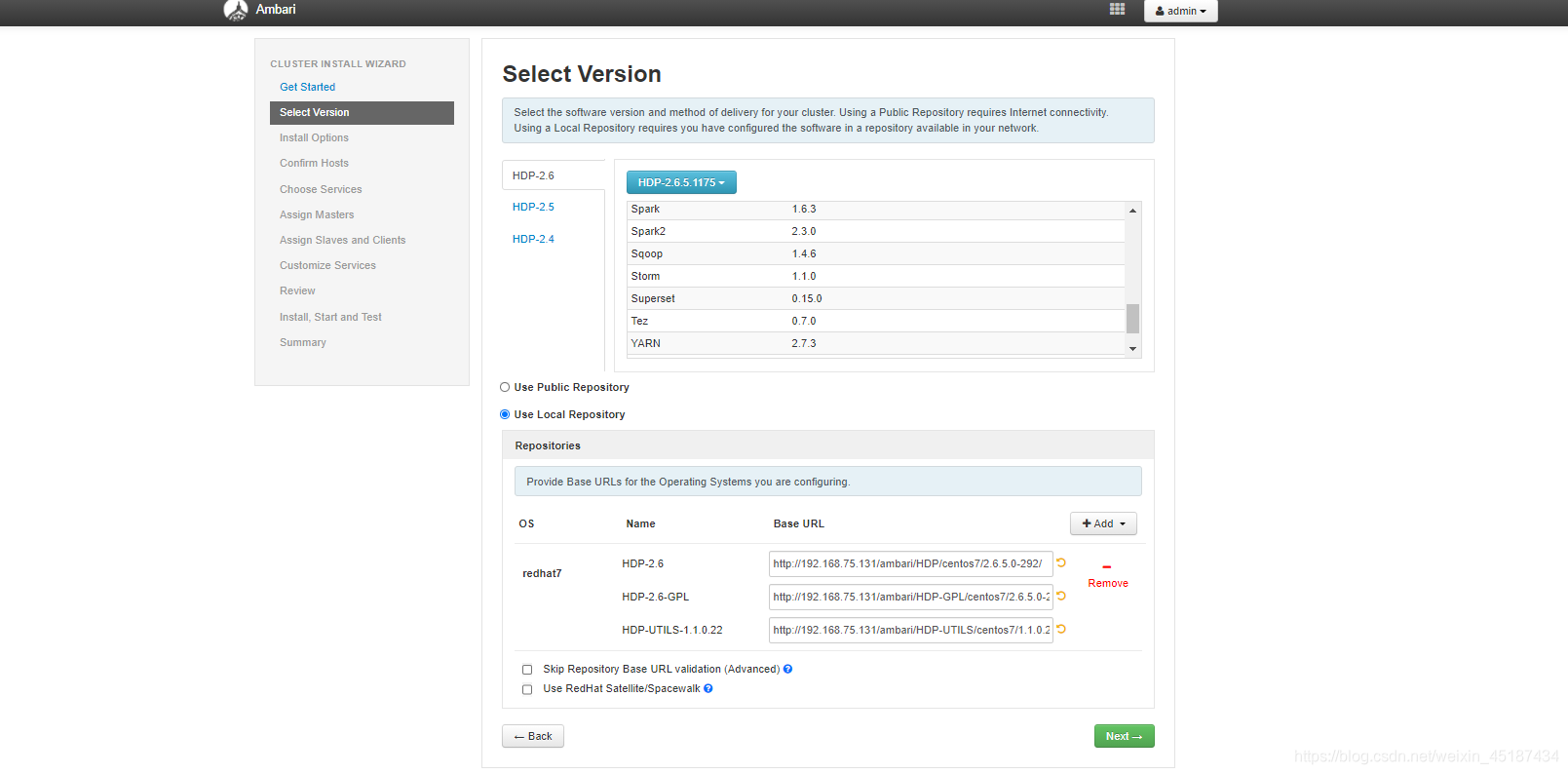Open the views grid icon
This screenshot has height=774, width=1568.
(x=1117, y=9)
